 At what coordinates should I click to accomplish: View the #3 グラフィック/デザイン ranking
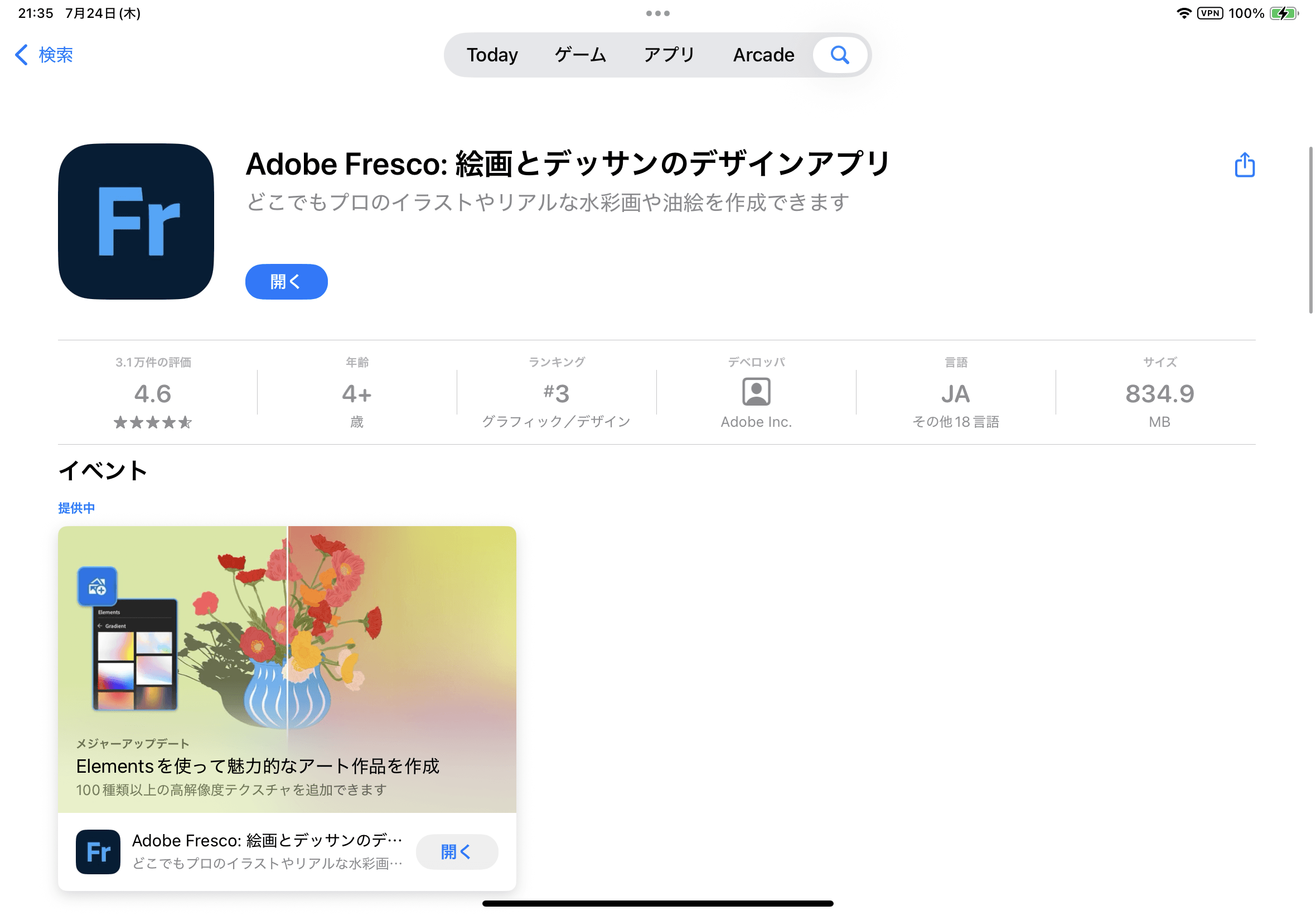(556, 393)
